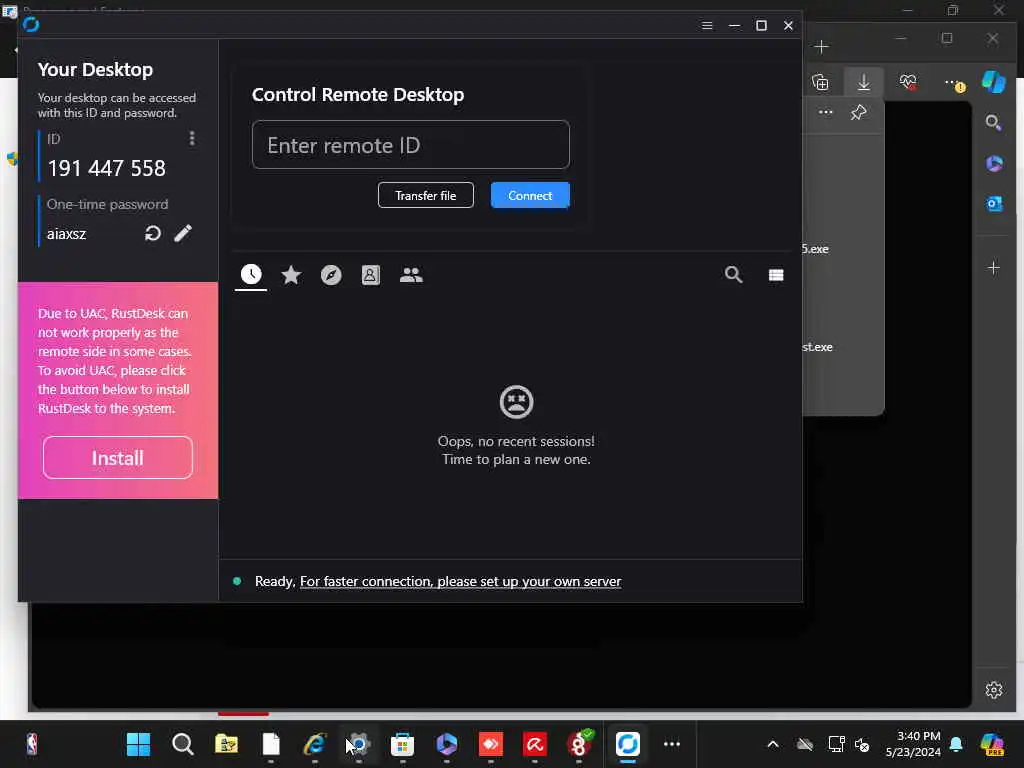The image size is (1024, 768).
Task: Open Microsoft 365 in the Edge sidebar
Action: click(994, 163)
